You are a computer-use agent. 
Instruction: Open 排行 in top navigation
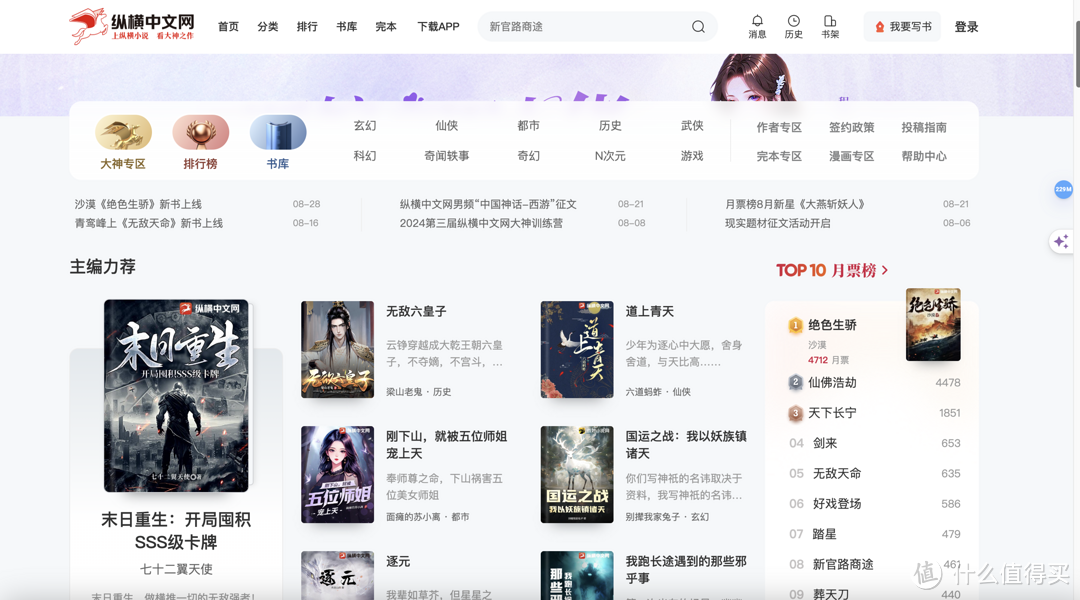point(307,27)
